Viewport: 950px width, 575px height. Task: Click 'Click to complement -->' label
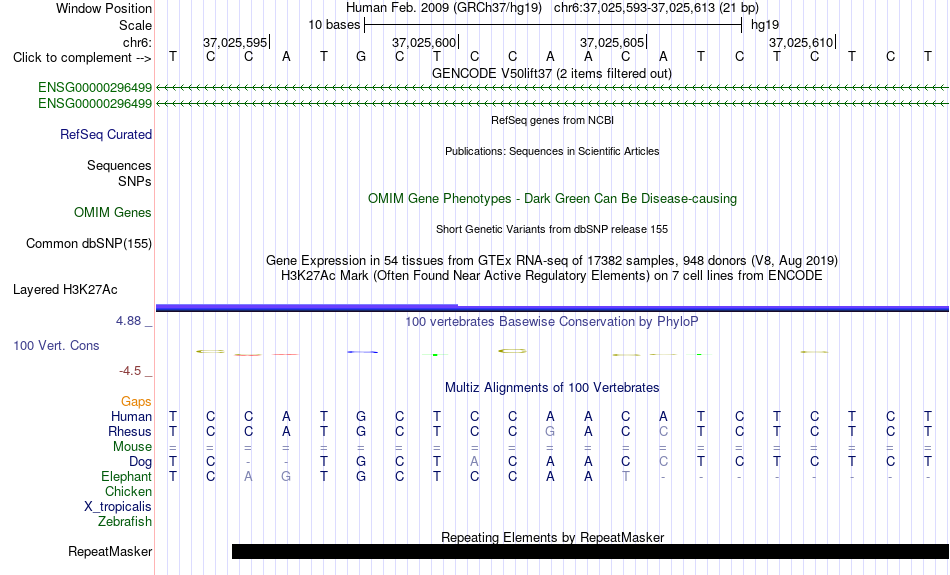82,58
